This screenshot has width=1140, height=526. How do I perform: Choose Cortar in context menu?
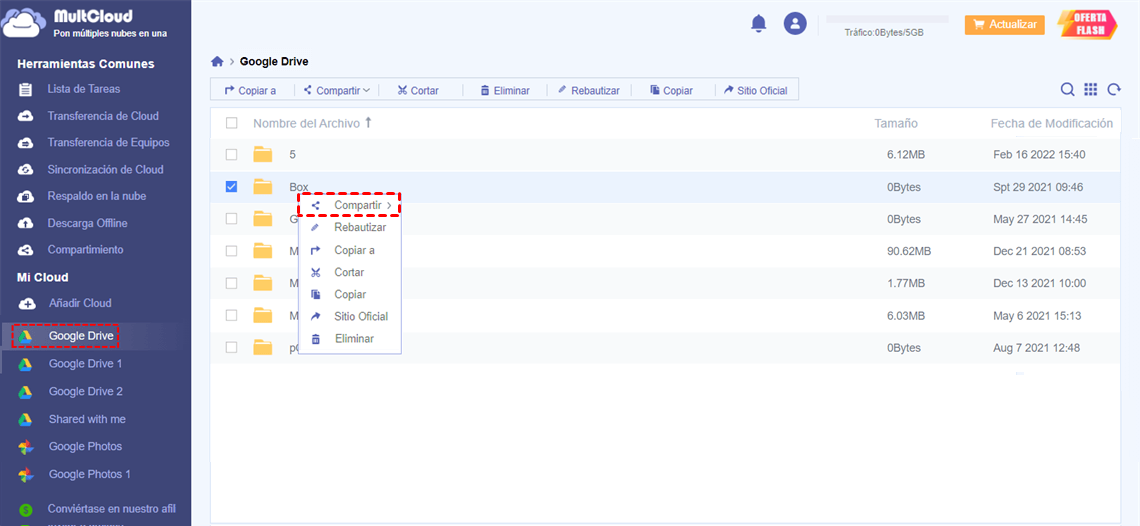[x=350, y=272]
